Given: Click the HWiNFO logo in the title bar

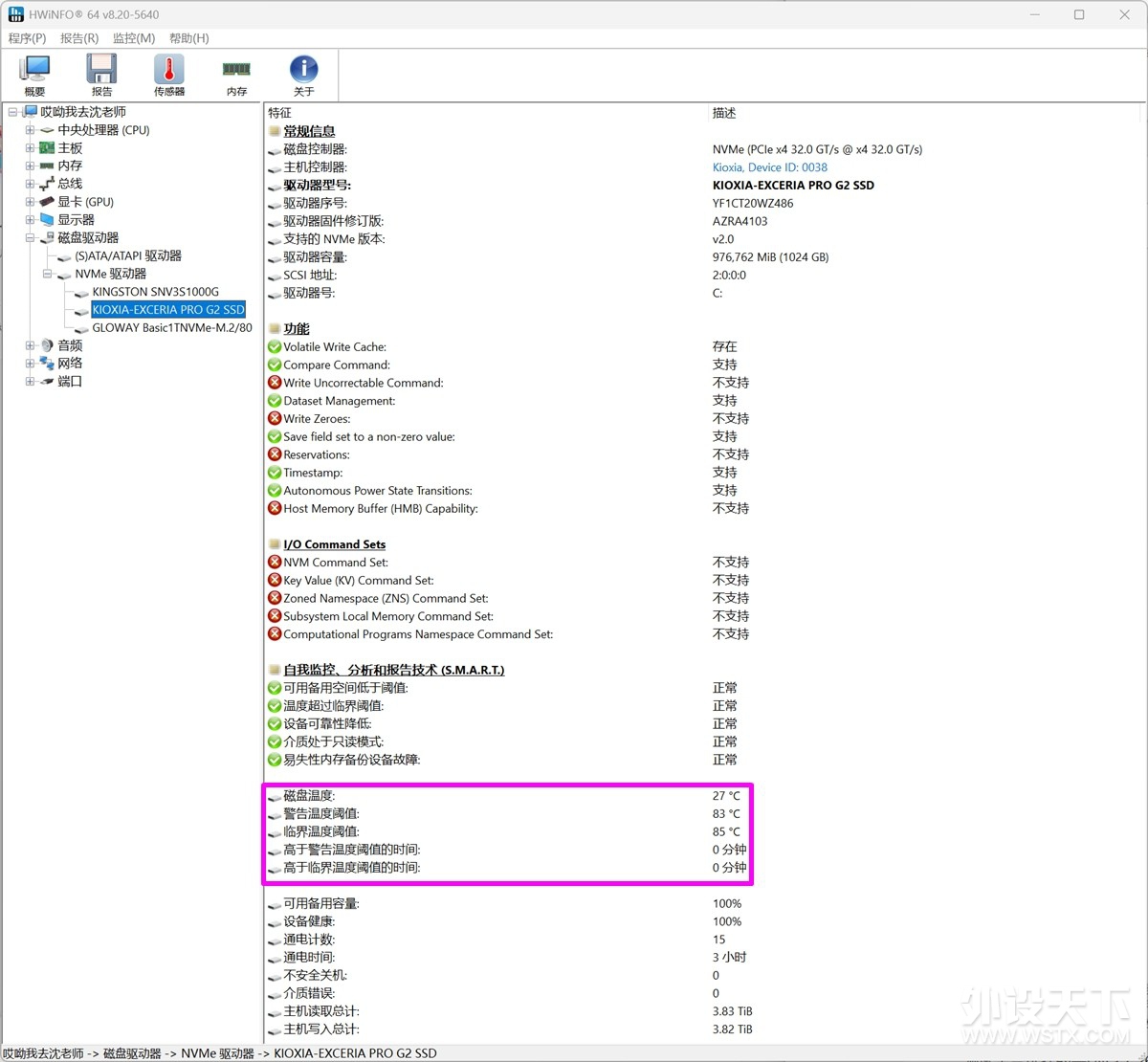Looking at the screenshot, I should pos(15,14).
